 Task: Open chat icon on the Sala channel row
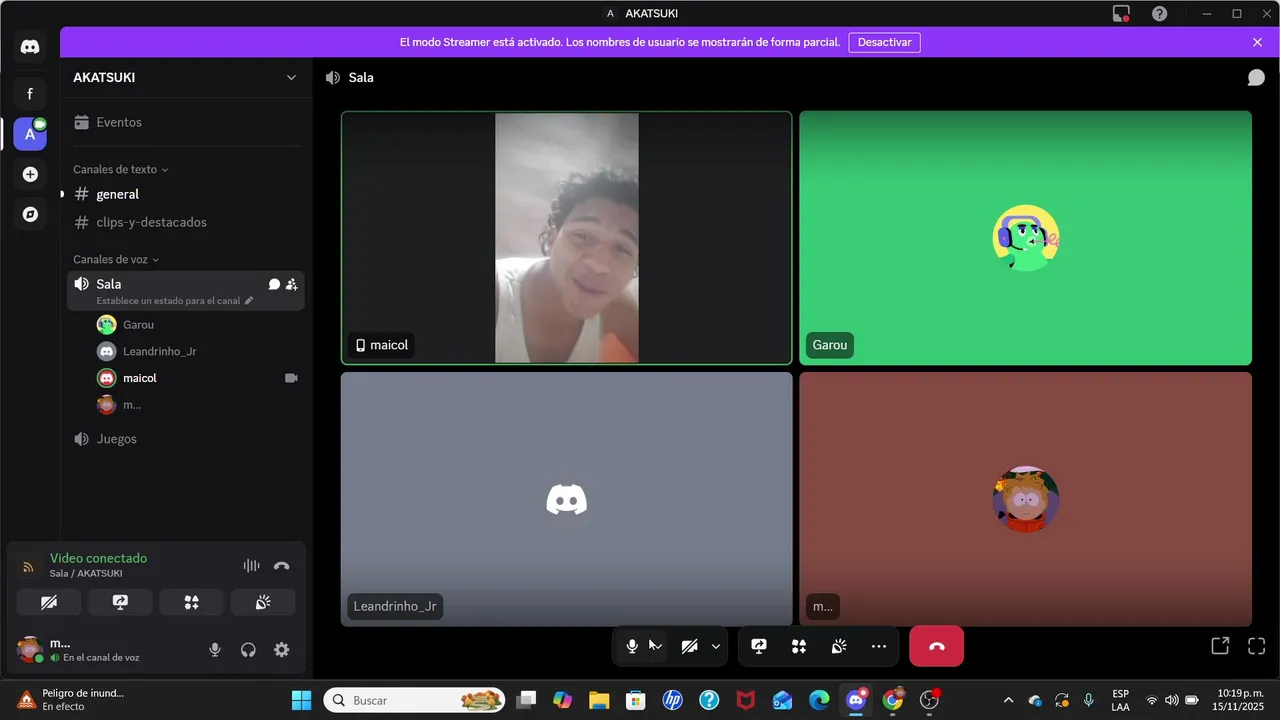click(x=274, y=284)
